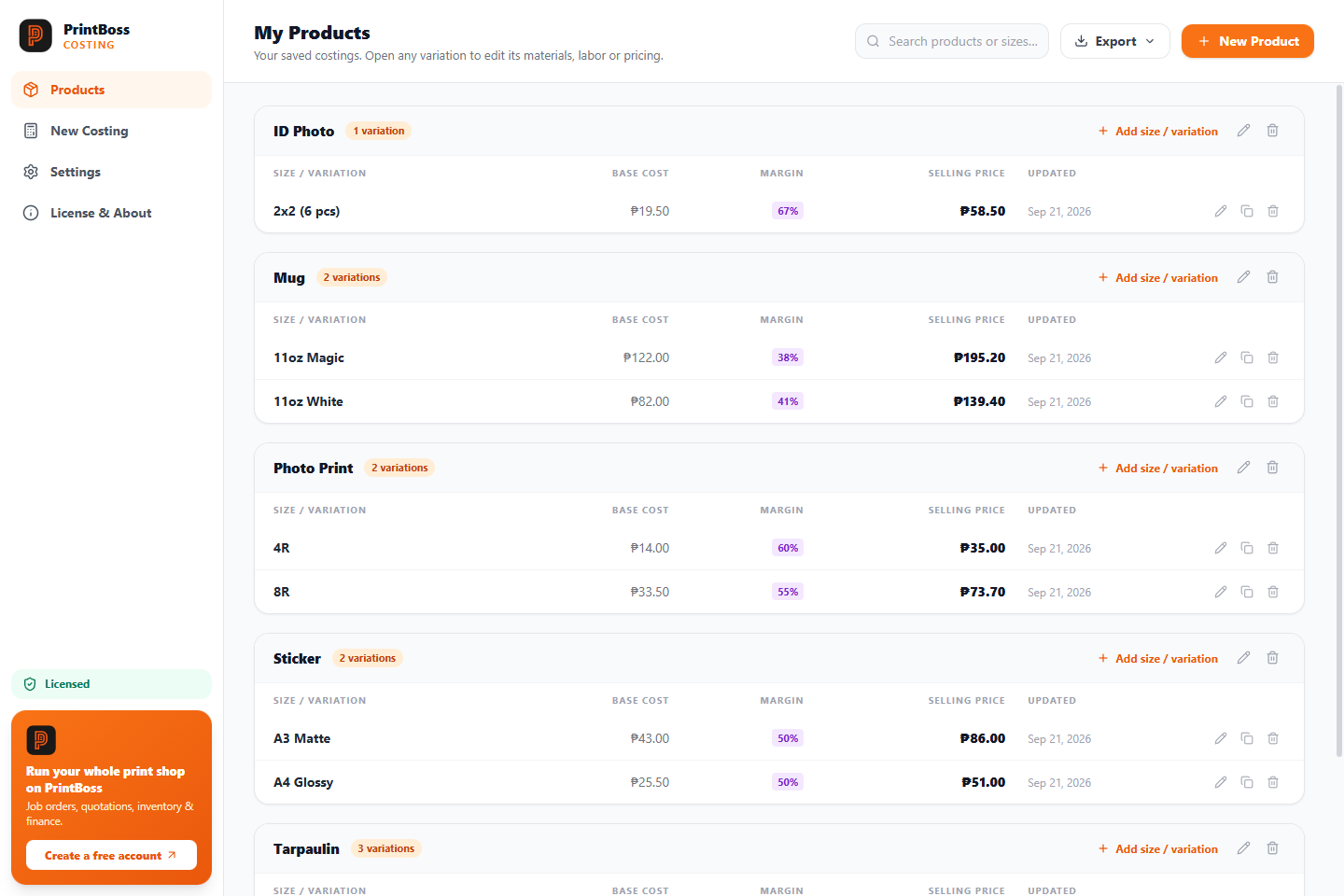
Task: Go to New Costing
Action: pyautogui.click(x=111, y=131)
